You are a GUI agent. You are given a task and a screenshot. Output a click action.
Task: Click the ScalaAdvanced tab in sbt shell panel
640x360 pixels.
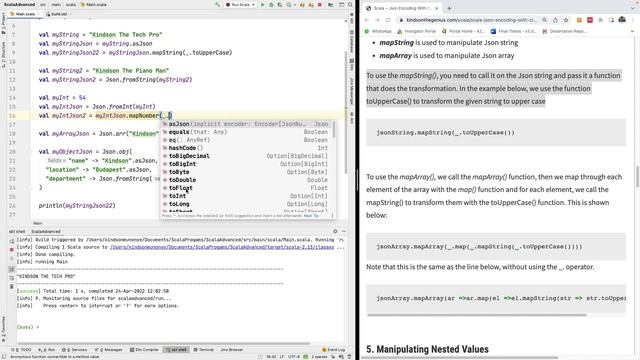tap(46, 231)
